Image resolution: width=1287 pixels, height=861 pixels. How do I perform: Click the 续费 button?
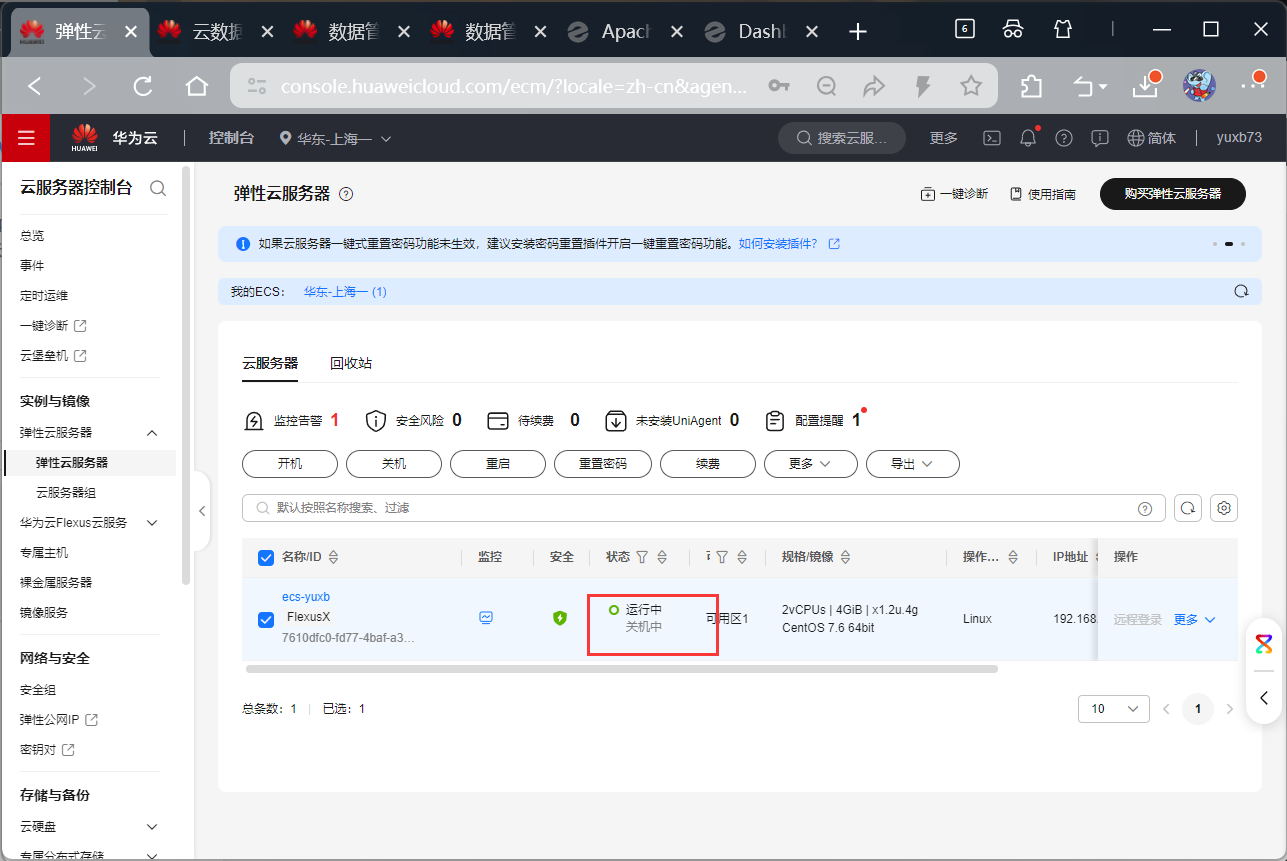coord(708,464)
